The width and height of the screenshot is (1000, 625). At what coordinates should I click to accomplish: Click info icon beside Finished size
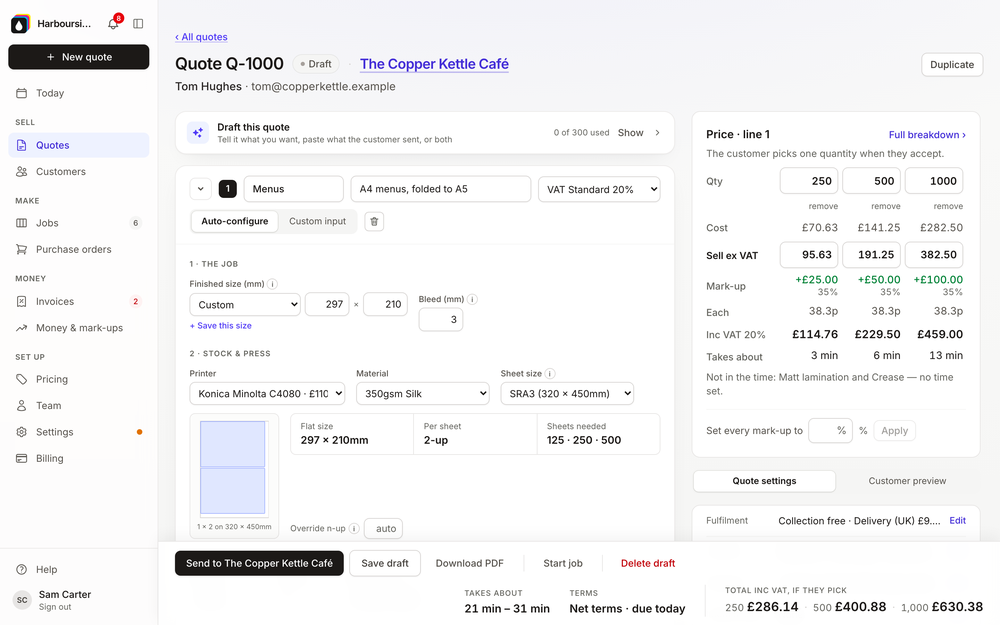pos(272,284)
